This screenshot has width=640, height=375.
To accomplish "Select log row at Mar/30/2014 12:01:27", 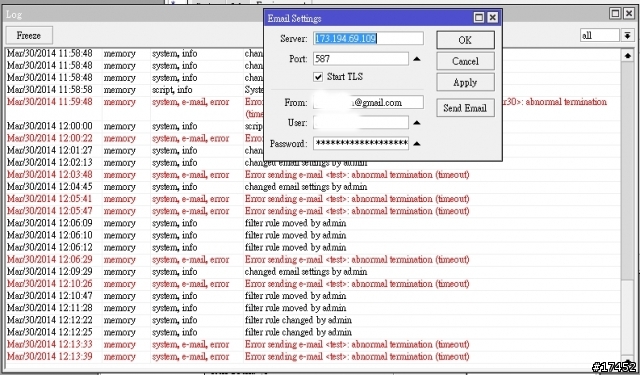I will click(x=313, y=150).
